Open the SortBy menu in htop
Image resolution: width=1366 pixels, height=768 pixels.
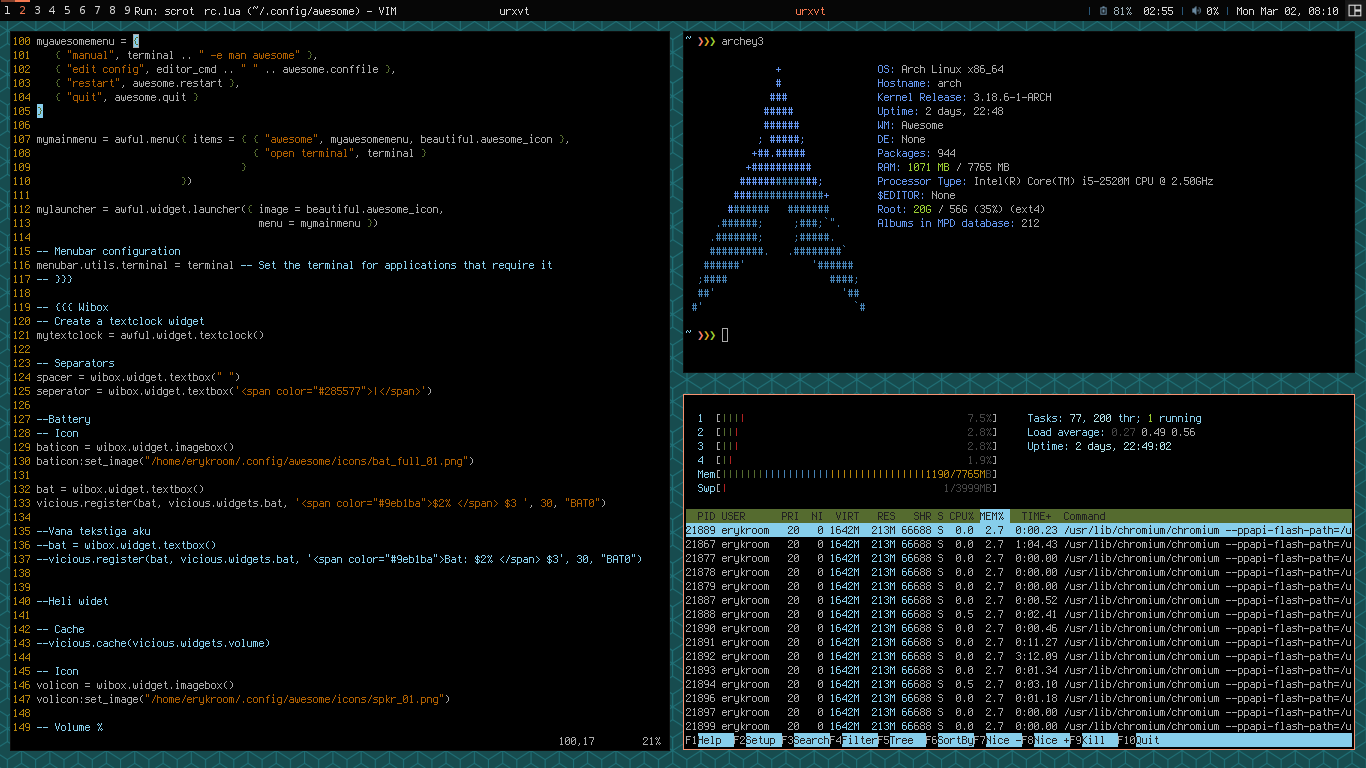tap(955, 740)
